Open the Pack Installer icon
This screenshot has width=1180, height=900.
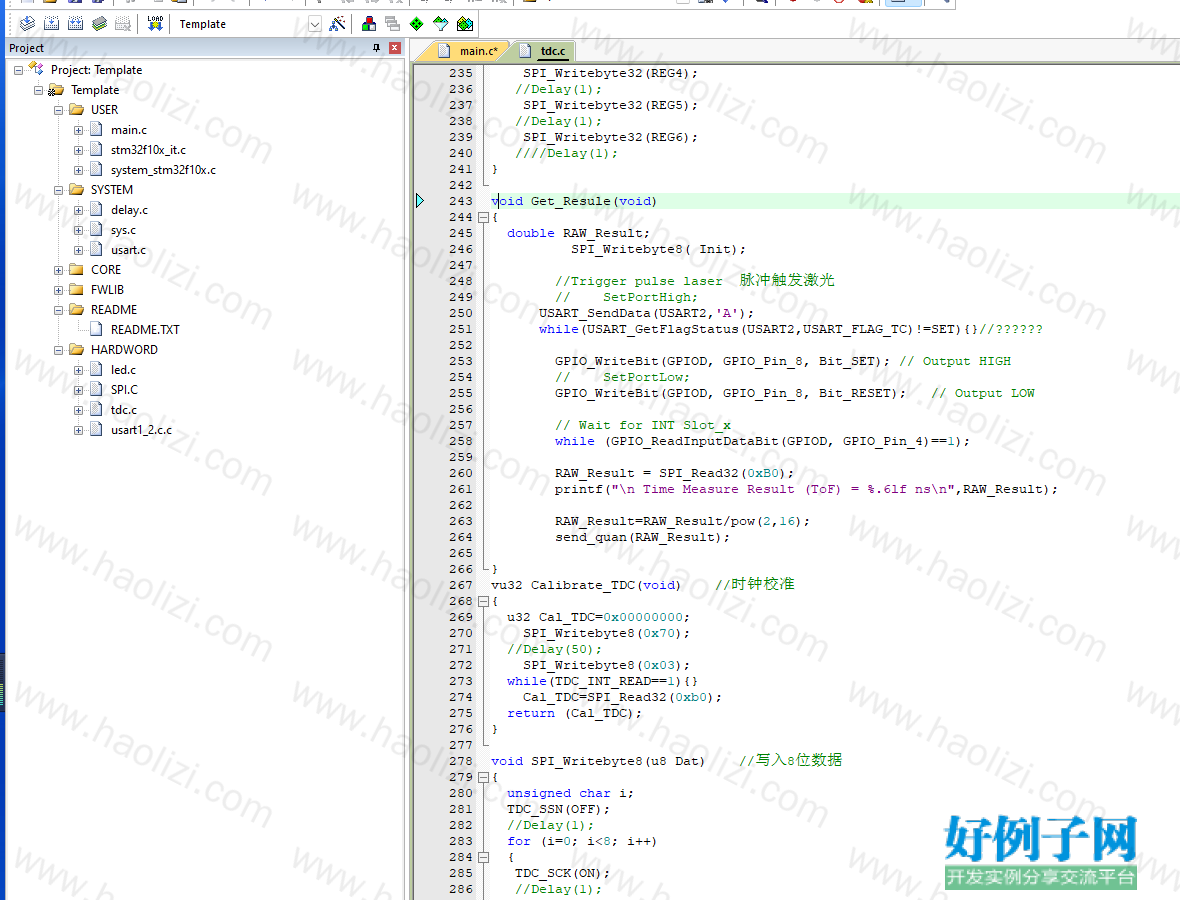tap(465, 24)
